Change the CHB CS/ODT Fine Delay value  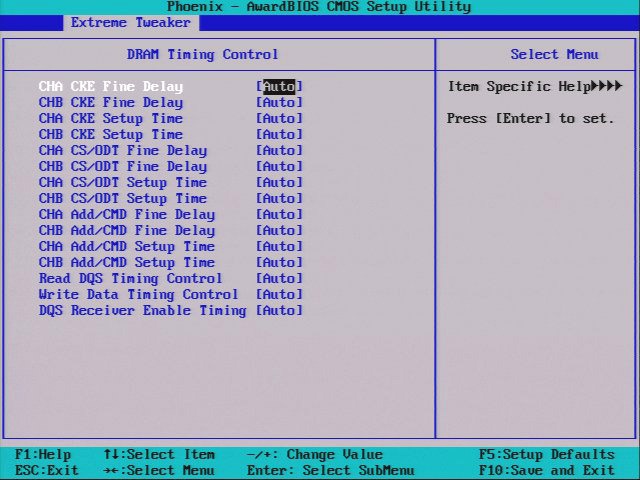pos(279,167)
